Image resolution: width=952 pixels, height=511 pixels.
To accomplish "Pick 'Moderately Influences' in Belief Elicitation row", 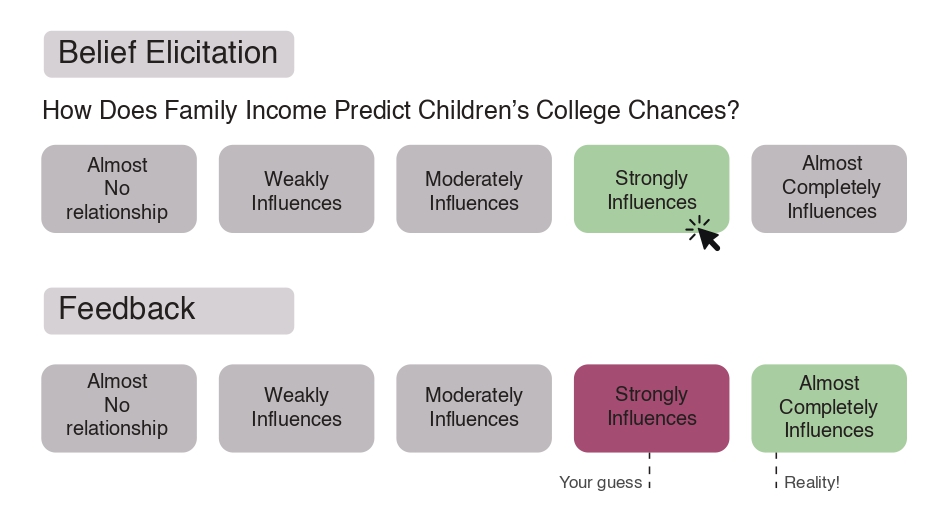I will [474, 189].
